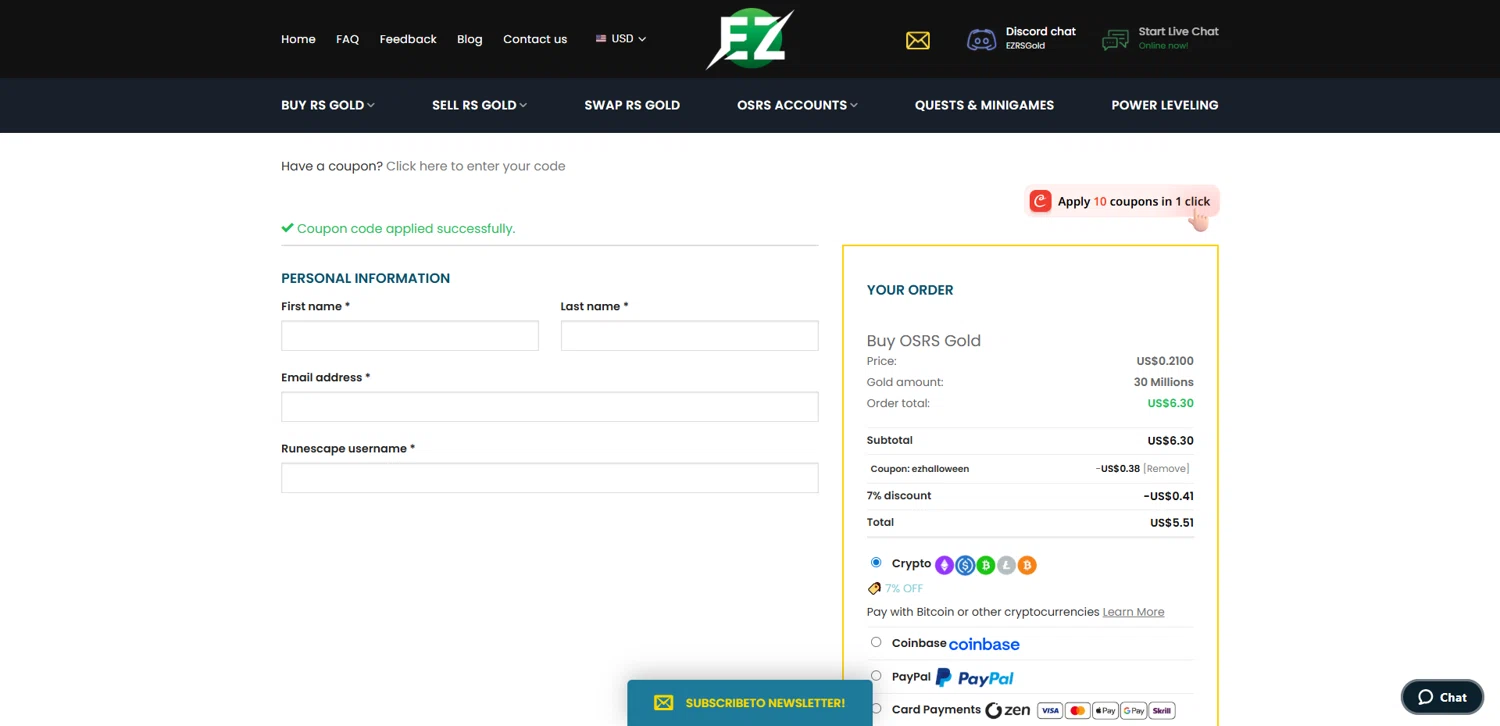Click the Learn More crypto link
This screenshot has width=1500, height=726.
[1133, 612]
